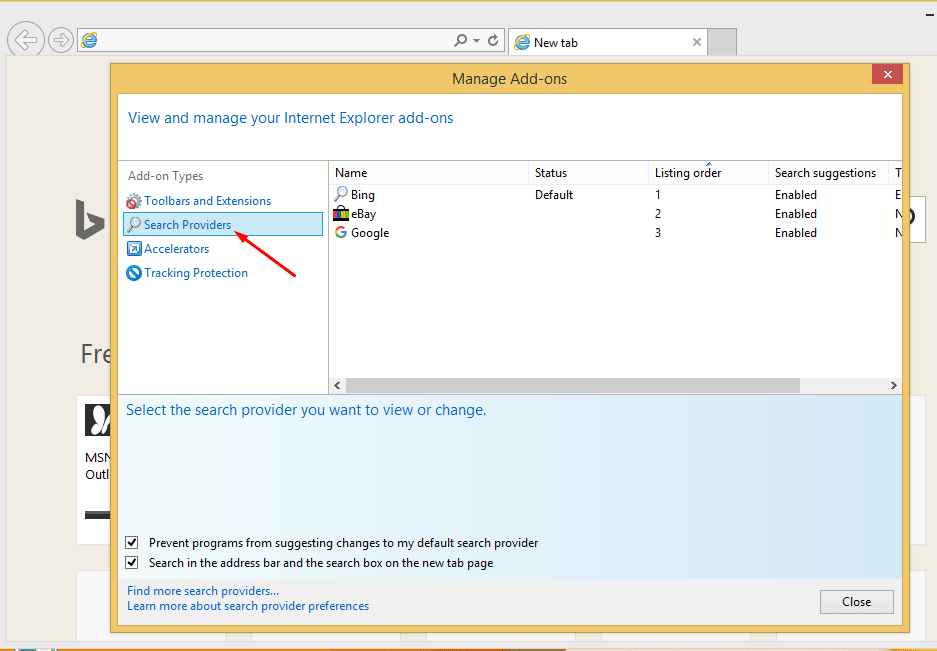The height and width of the screenshot is (651, 937).
Task: Click the Internet Explorer icon in address bar
Action: tap(90, 40)
